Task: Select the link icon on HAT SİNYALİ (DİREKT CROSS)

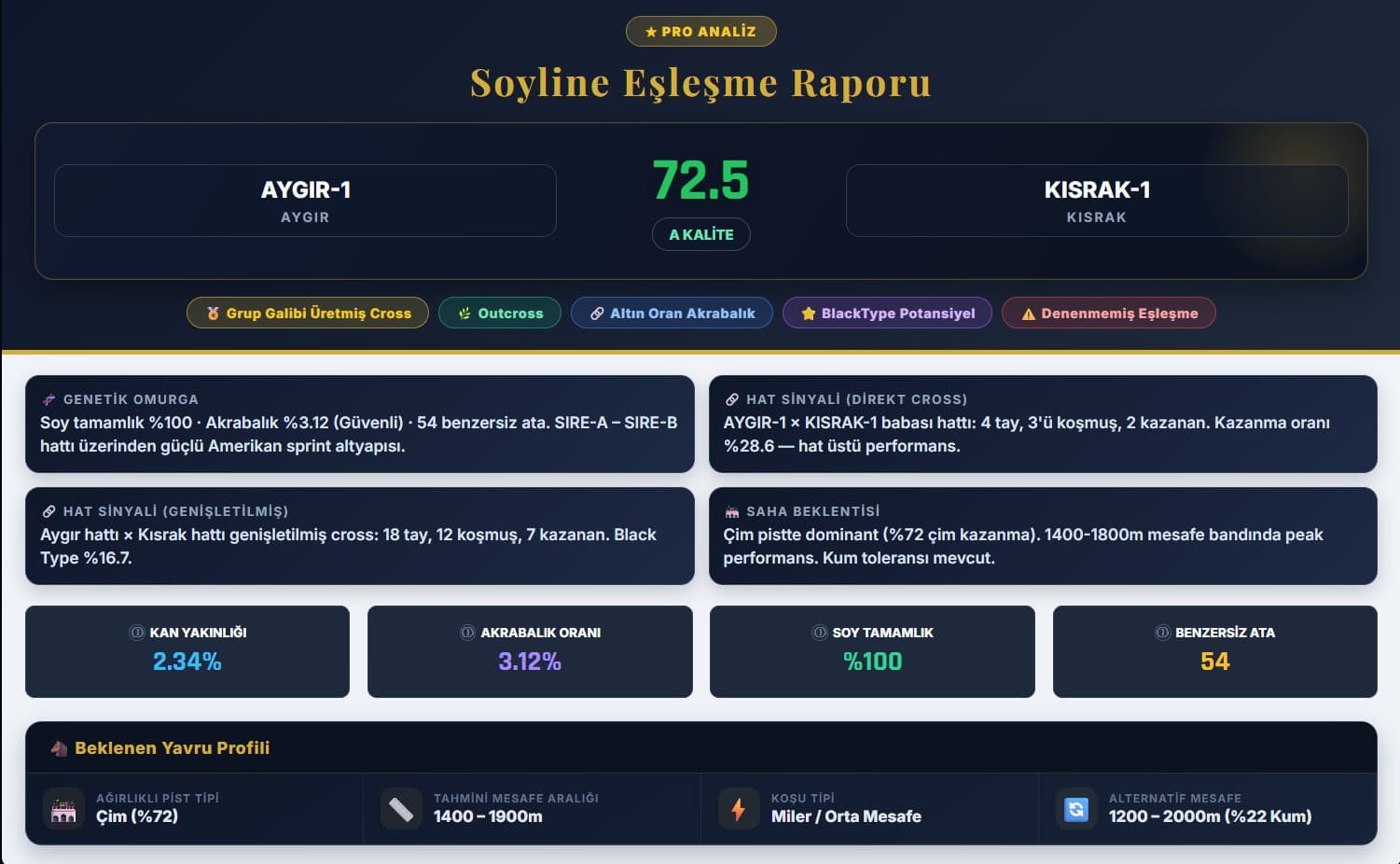Action: [734, 398]
